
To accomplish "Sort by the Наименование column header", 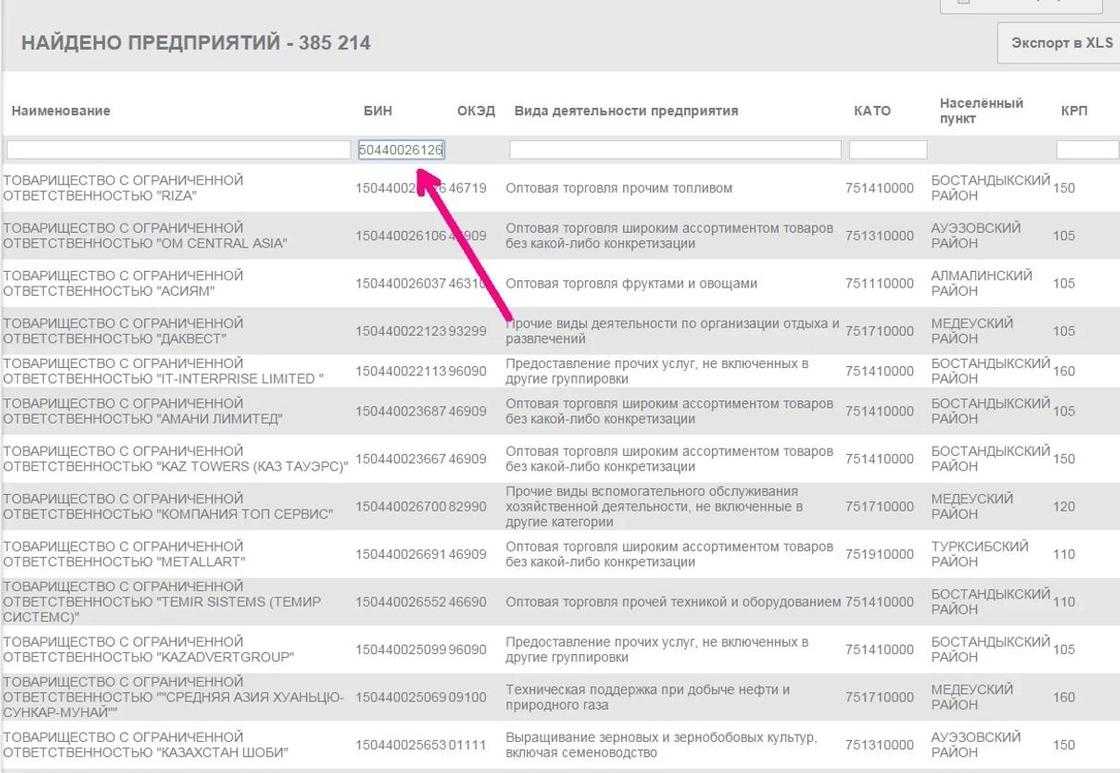I will point(61,111).
